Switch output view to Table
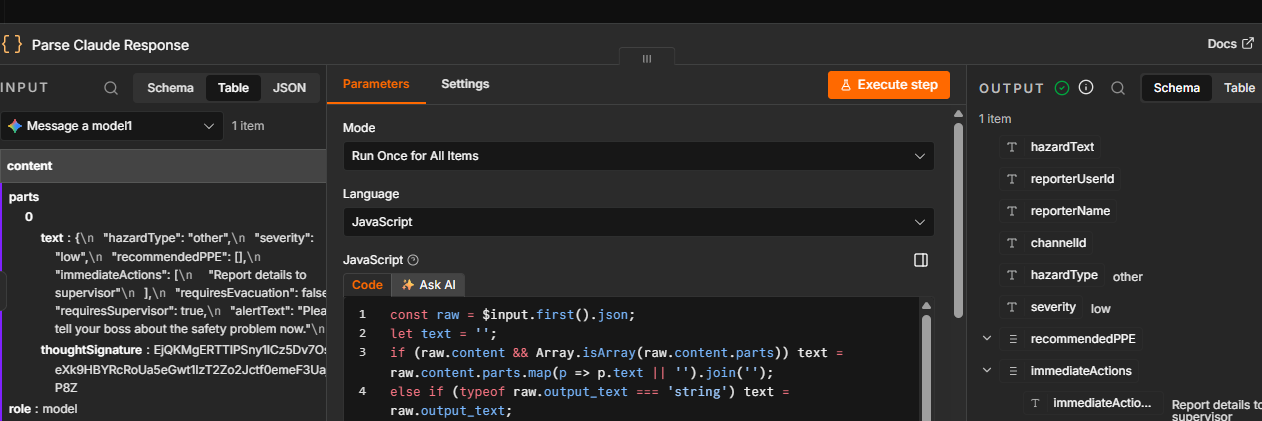This screenshot has width=1262, height=421. click(x=1239, y=88)
